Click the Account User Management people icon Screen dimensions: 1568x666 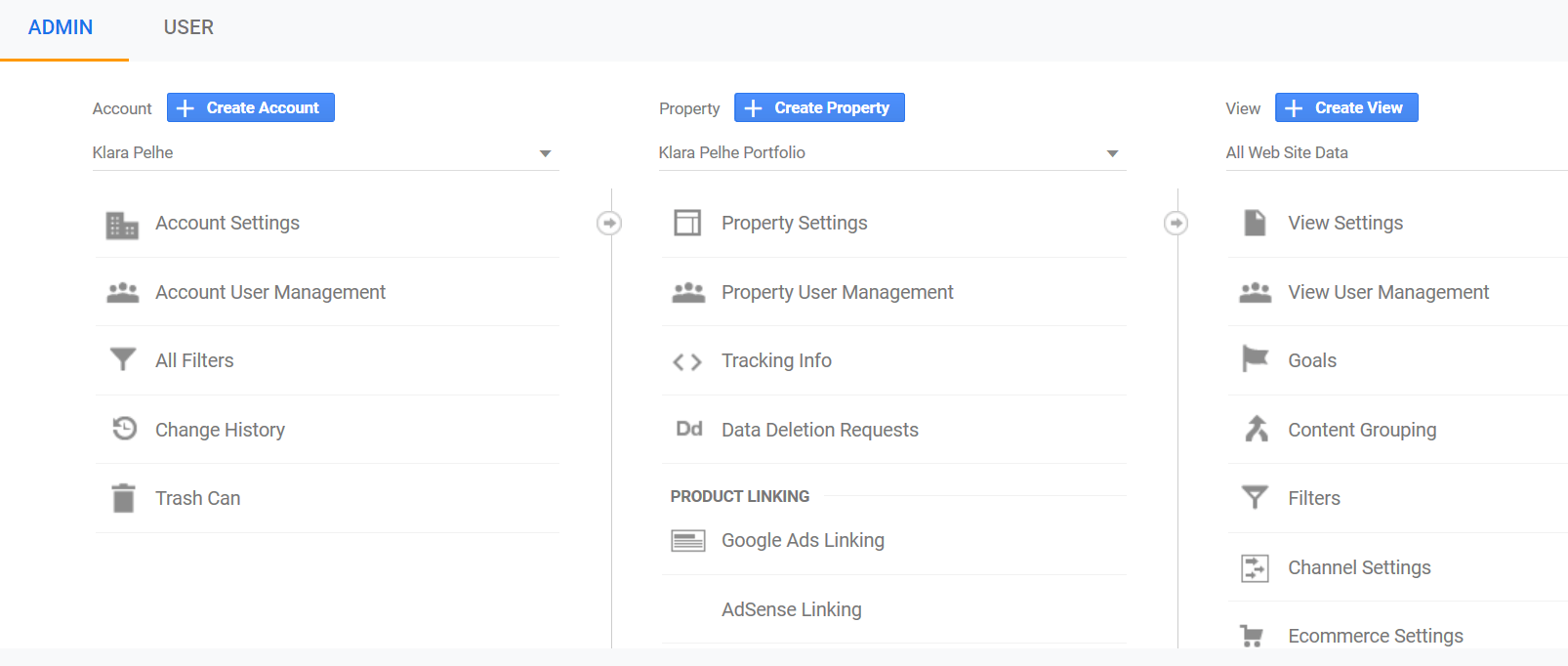(x=122, y=292)
